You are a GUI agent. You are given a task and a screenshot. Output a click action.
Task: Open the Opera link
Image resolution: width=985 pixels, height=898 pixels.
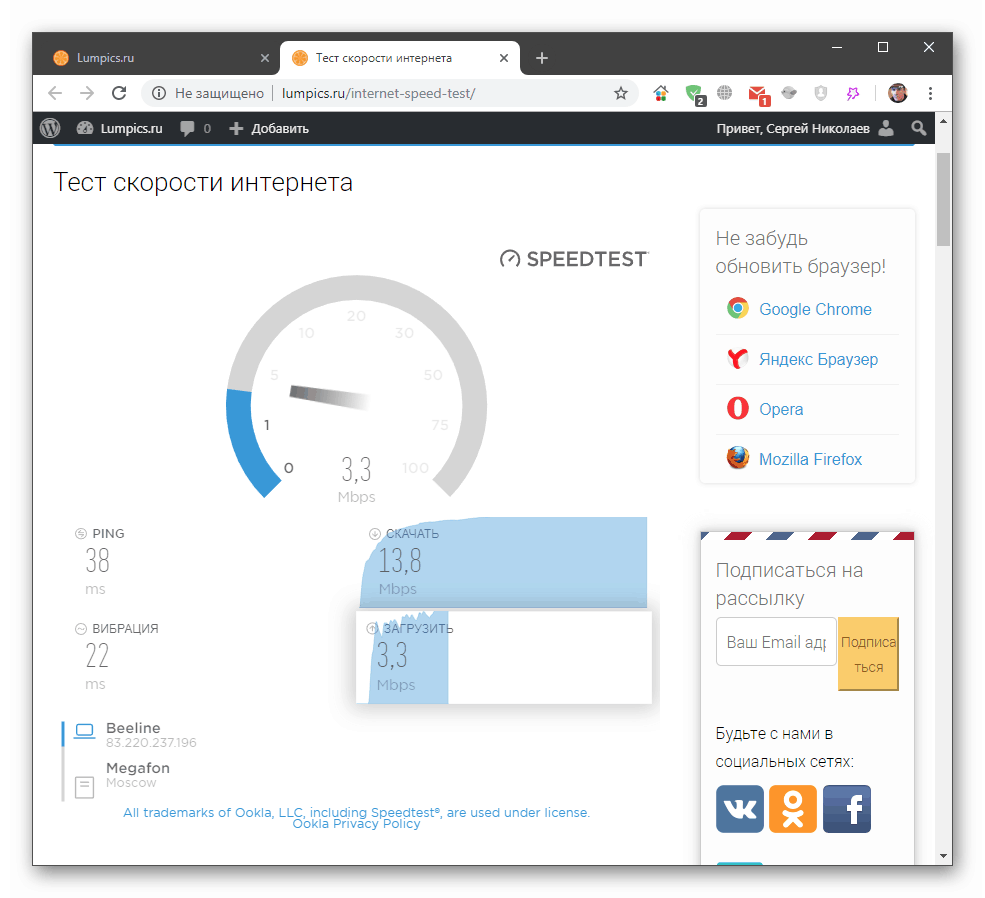[x=781, y=409]
